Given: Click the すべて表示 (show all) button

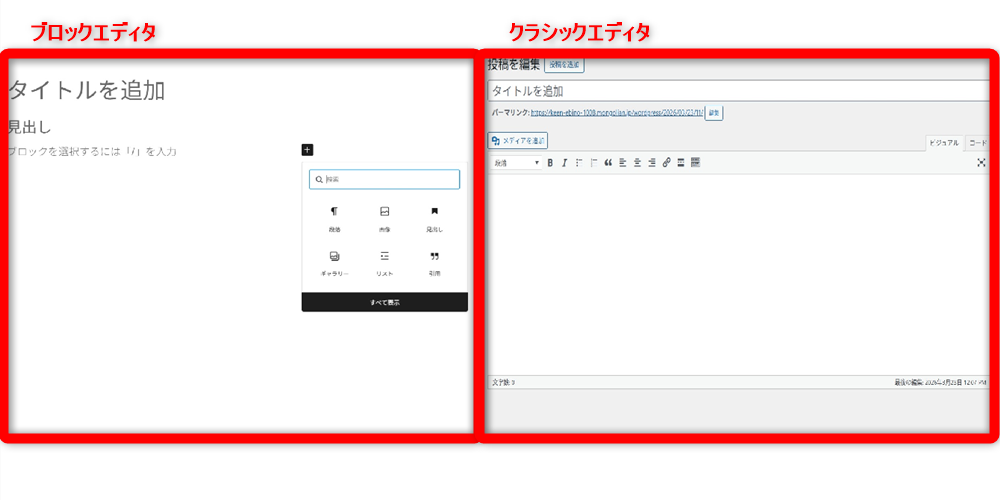Looking at the screenshot, I should (x=385, y=302).
